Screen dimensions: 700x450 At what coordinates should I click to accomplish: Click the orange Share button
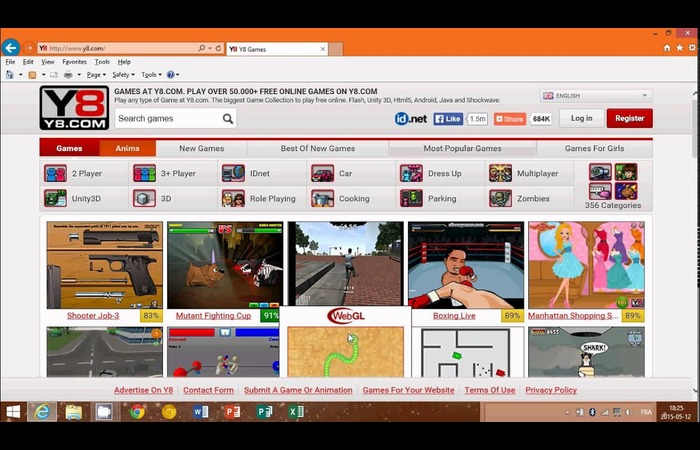pos(509,119)
